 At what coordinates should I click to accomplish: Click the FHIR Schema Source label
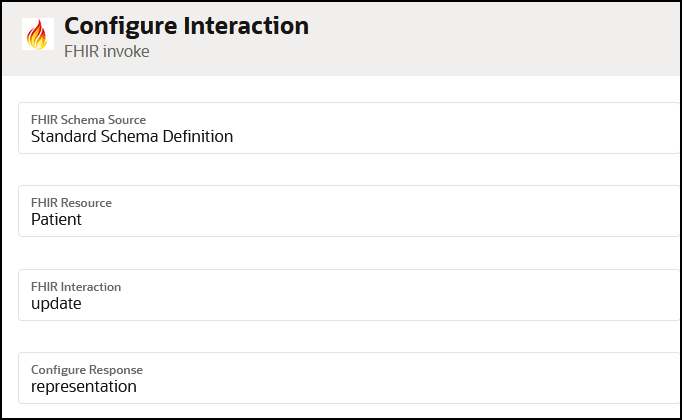tap(88, 119)
